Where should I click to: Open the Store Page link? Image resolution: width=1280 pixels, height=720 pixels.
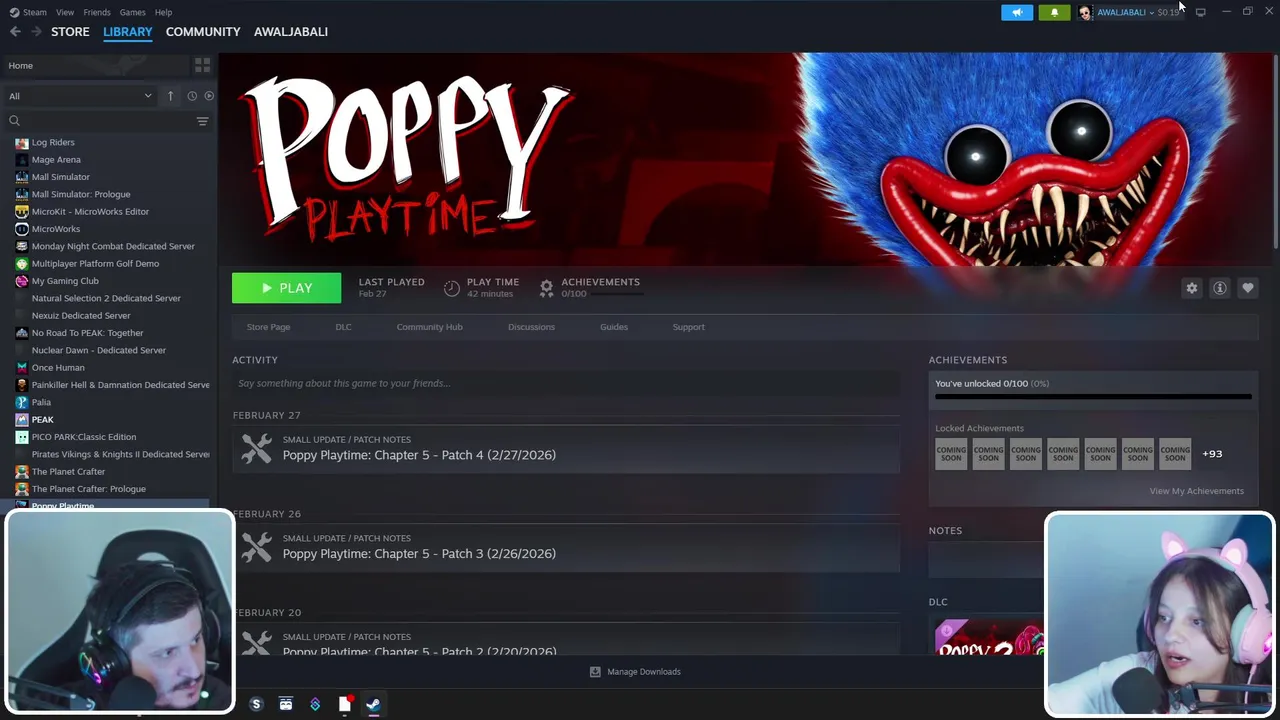(268, 327)
